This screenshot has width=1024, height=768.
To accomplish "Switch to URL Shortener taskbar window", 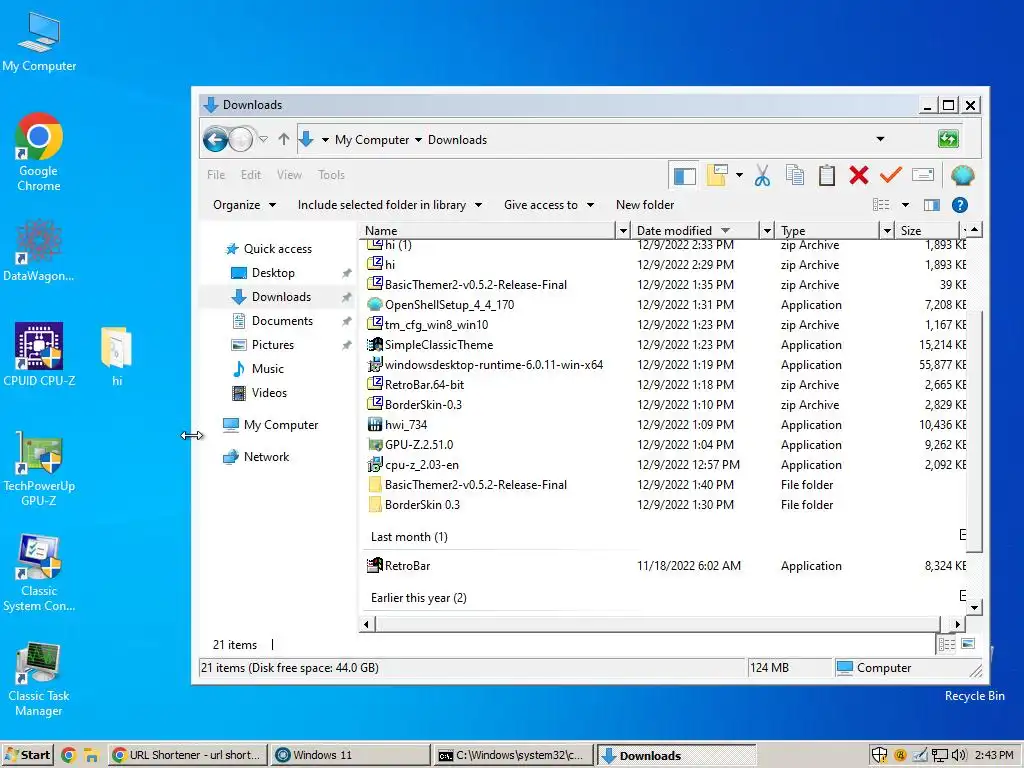I will [x=188, y=755].
